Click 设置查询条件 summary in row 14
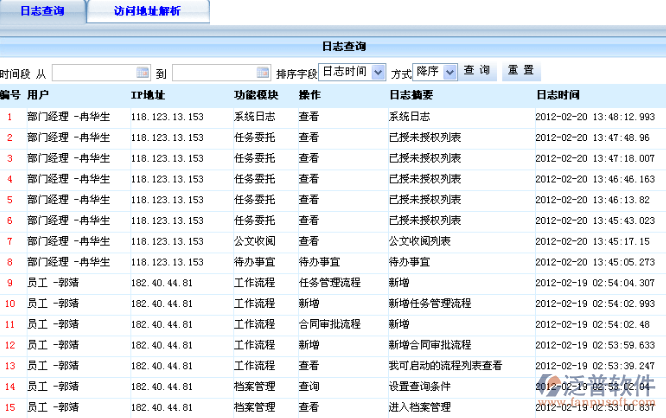 pos(419,387)
